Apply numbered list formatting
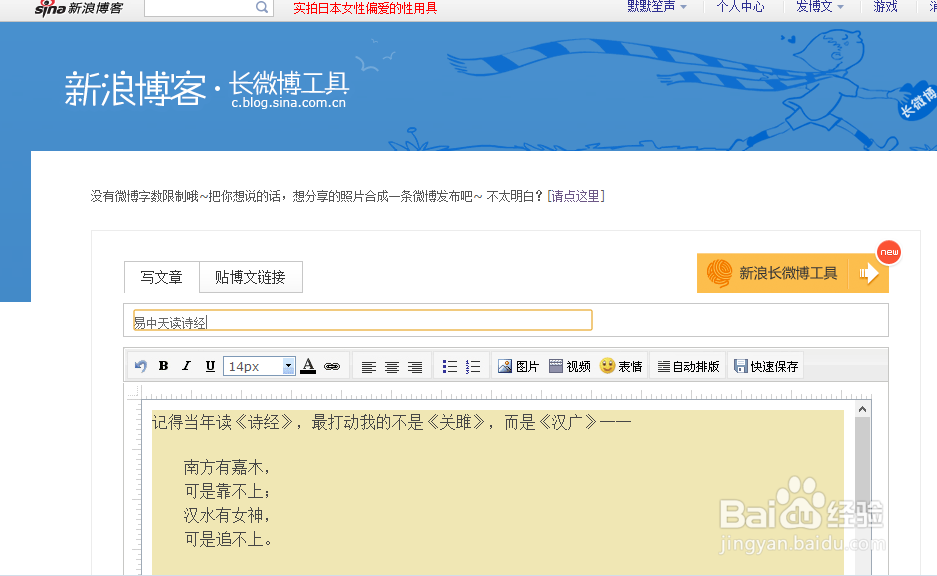 (473, 367)
